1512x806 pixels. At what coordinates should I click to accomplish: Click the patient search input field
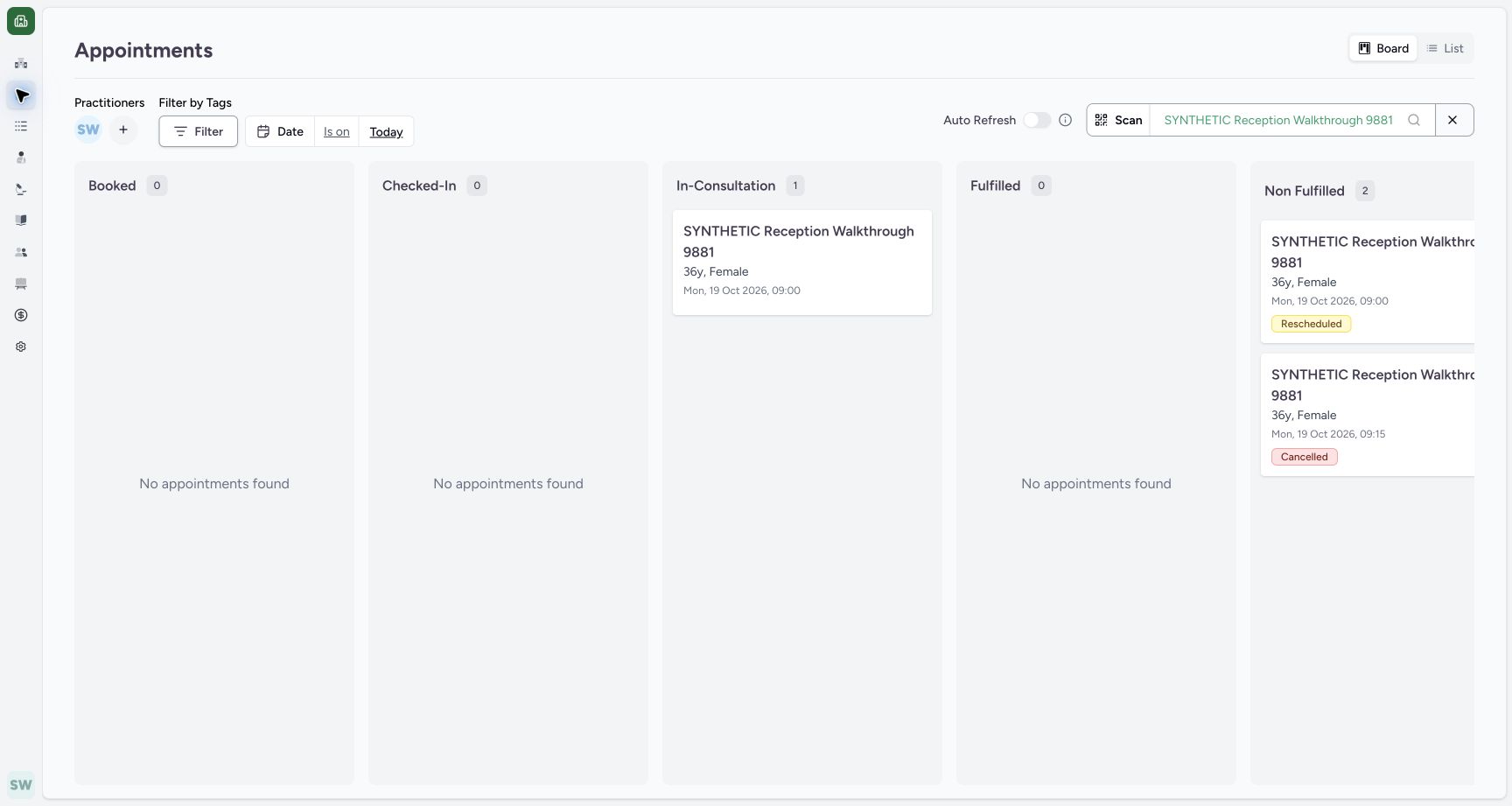[x=1278, y=120]
